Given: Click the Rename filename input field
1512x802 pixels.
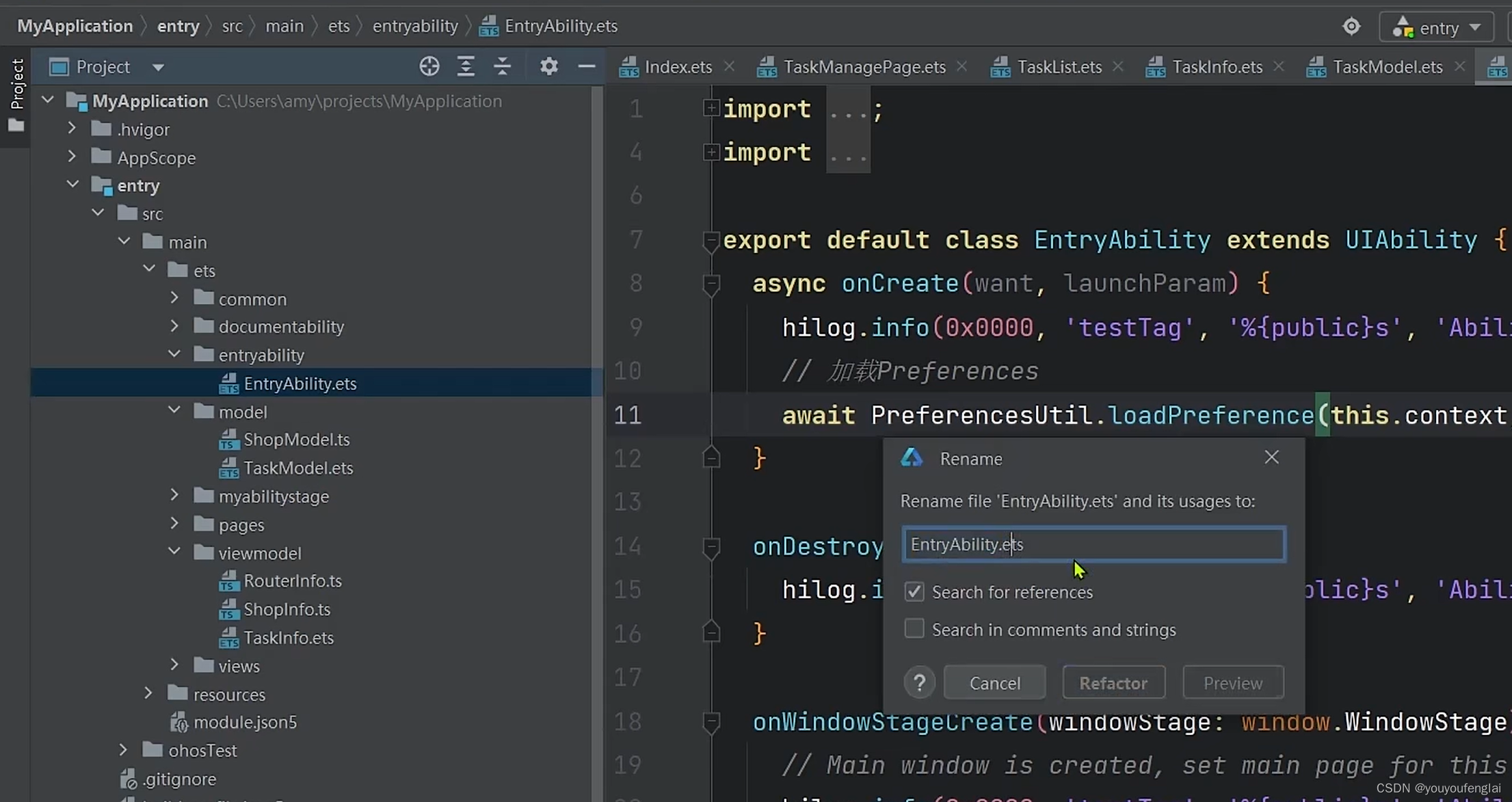Looking at the screenshot, I should [x=1093, y=544].
